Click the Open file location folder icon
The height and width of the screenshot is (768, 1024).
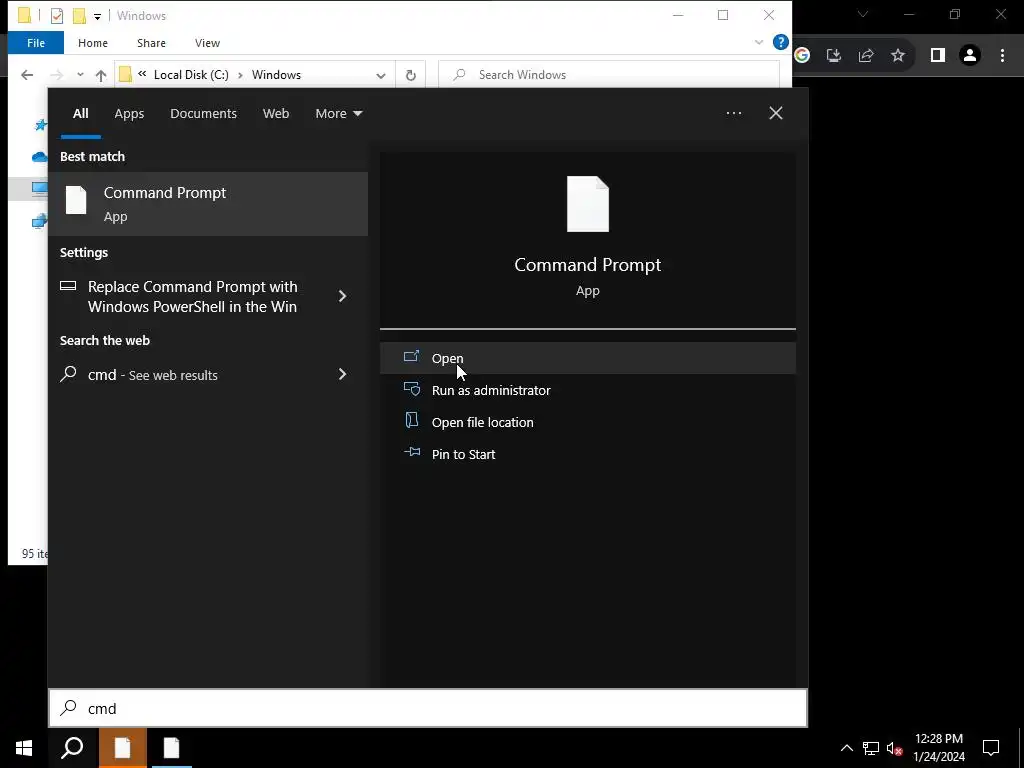coord(412,421)
